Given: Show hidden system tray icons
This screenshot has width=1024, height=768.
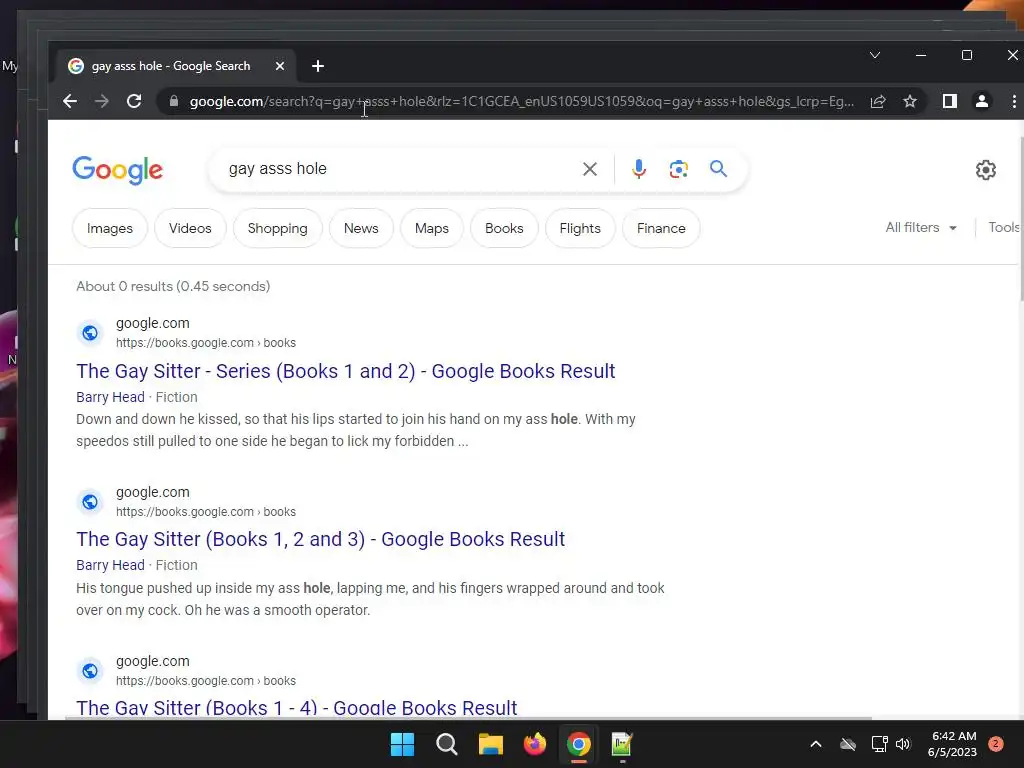Looking at the screenshot, I should pos(816,744).
